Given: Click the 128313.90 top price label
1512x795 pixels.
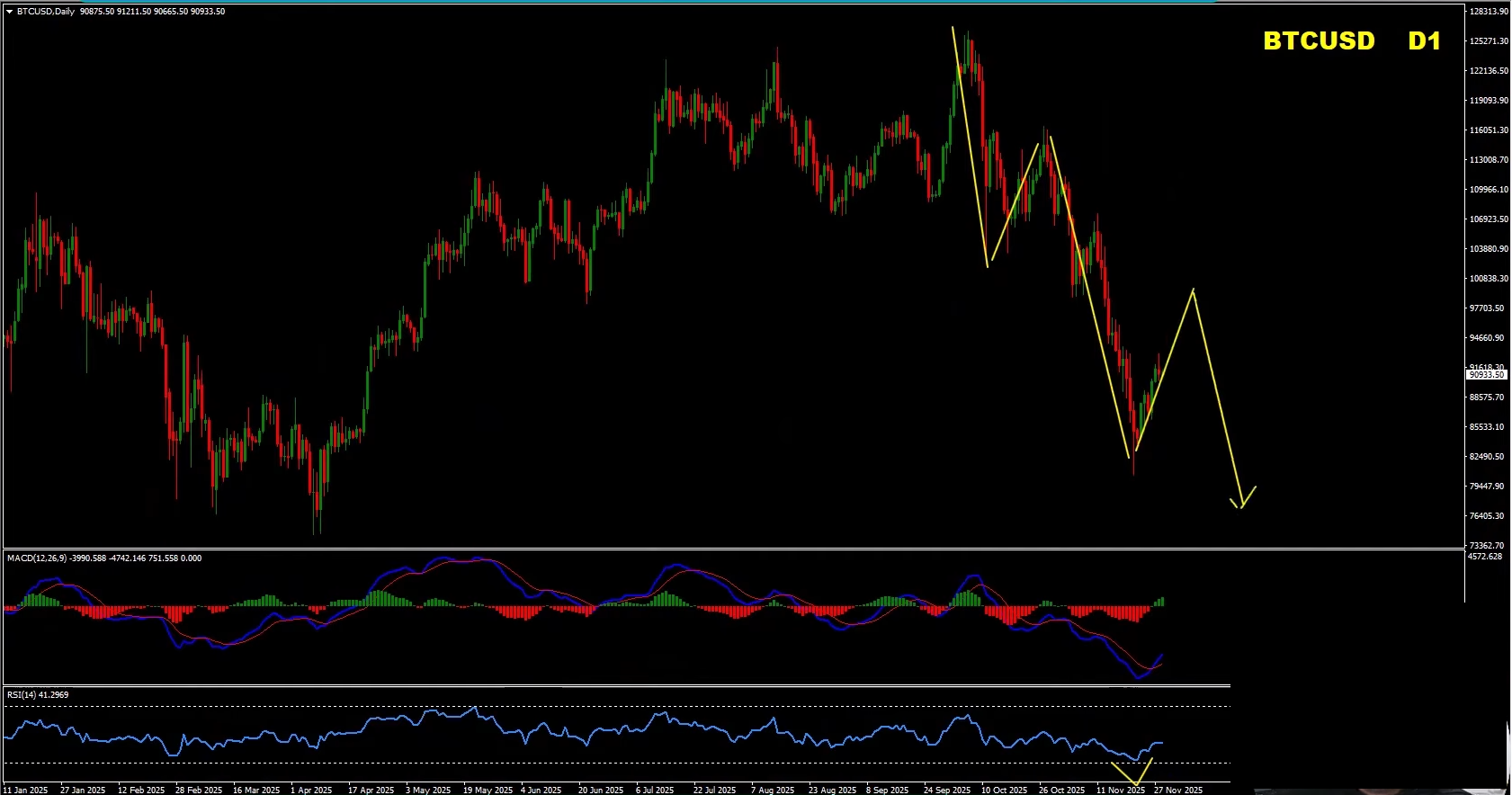Looking at the screenshot, I should [1489, 12].
